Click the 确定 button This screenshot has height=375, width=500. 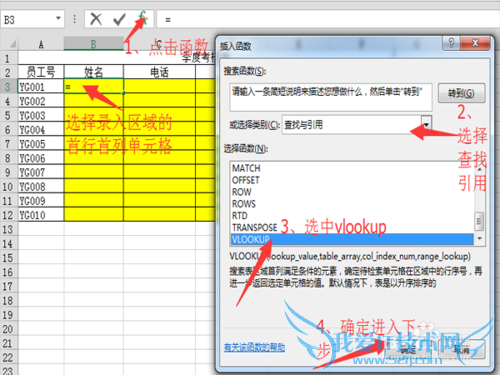(408, 350)
